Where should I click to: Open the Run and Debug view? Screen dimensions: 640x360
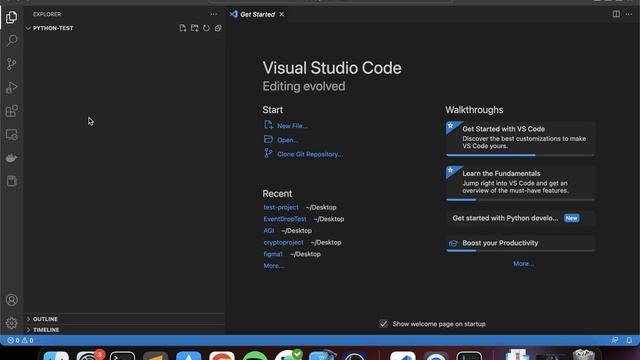coord(11,87)
